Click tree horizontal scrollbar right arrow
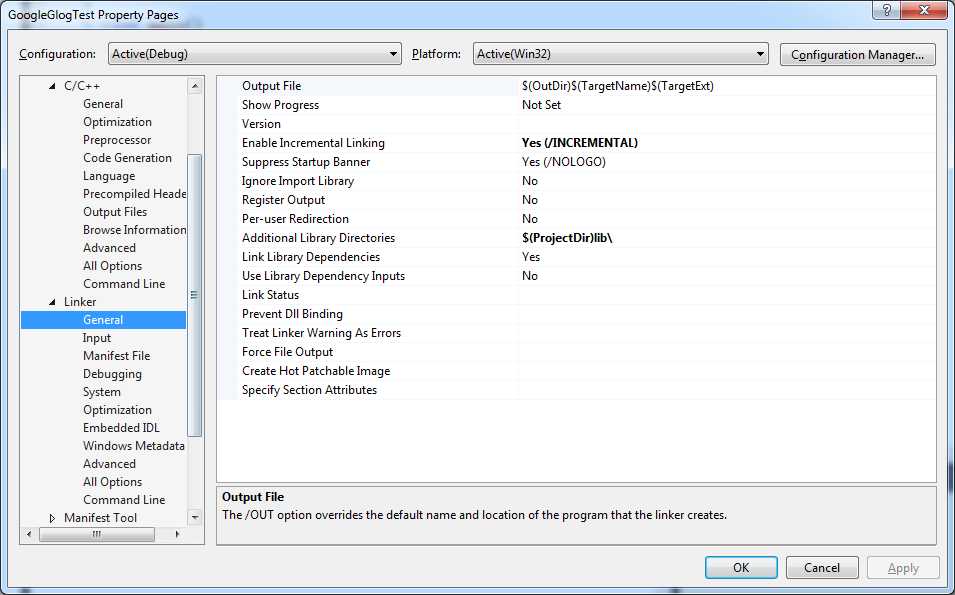 coord(177,534)
